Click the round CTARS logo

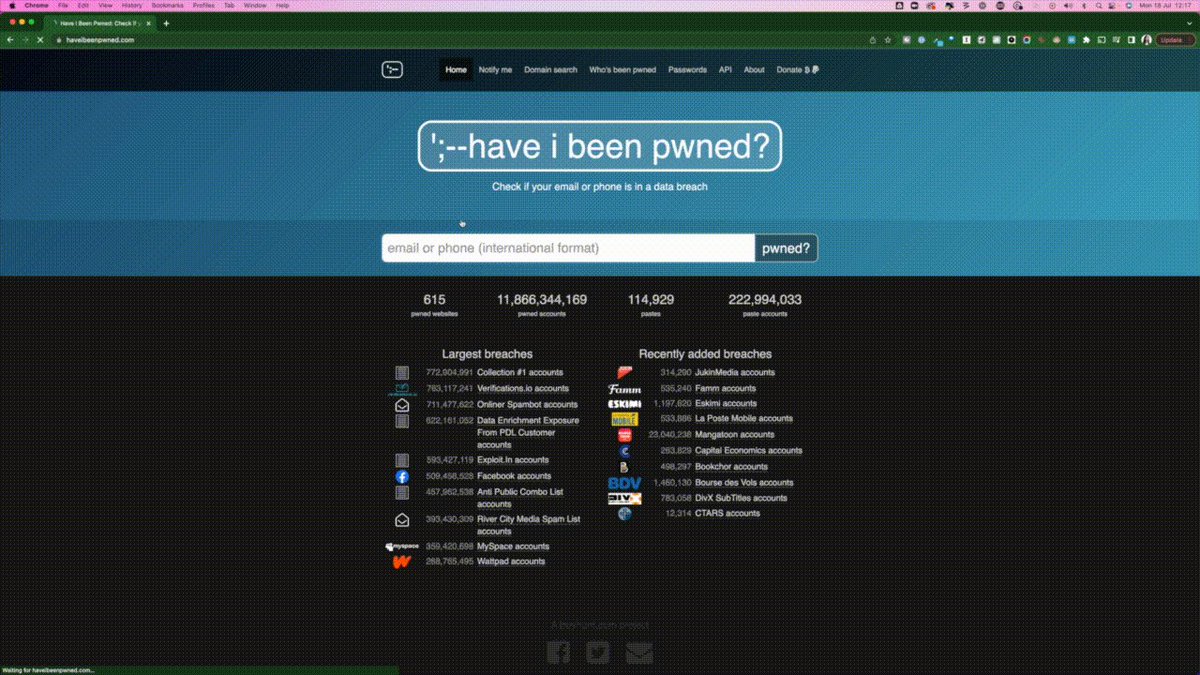[x=625, y=514]
